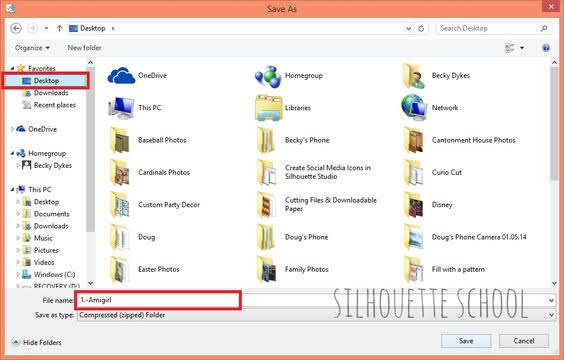This screenshot has width=564, height=360.
Task: Expand Documents under This PC
Action: click(x=18, y=214)
